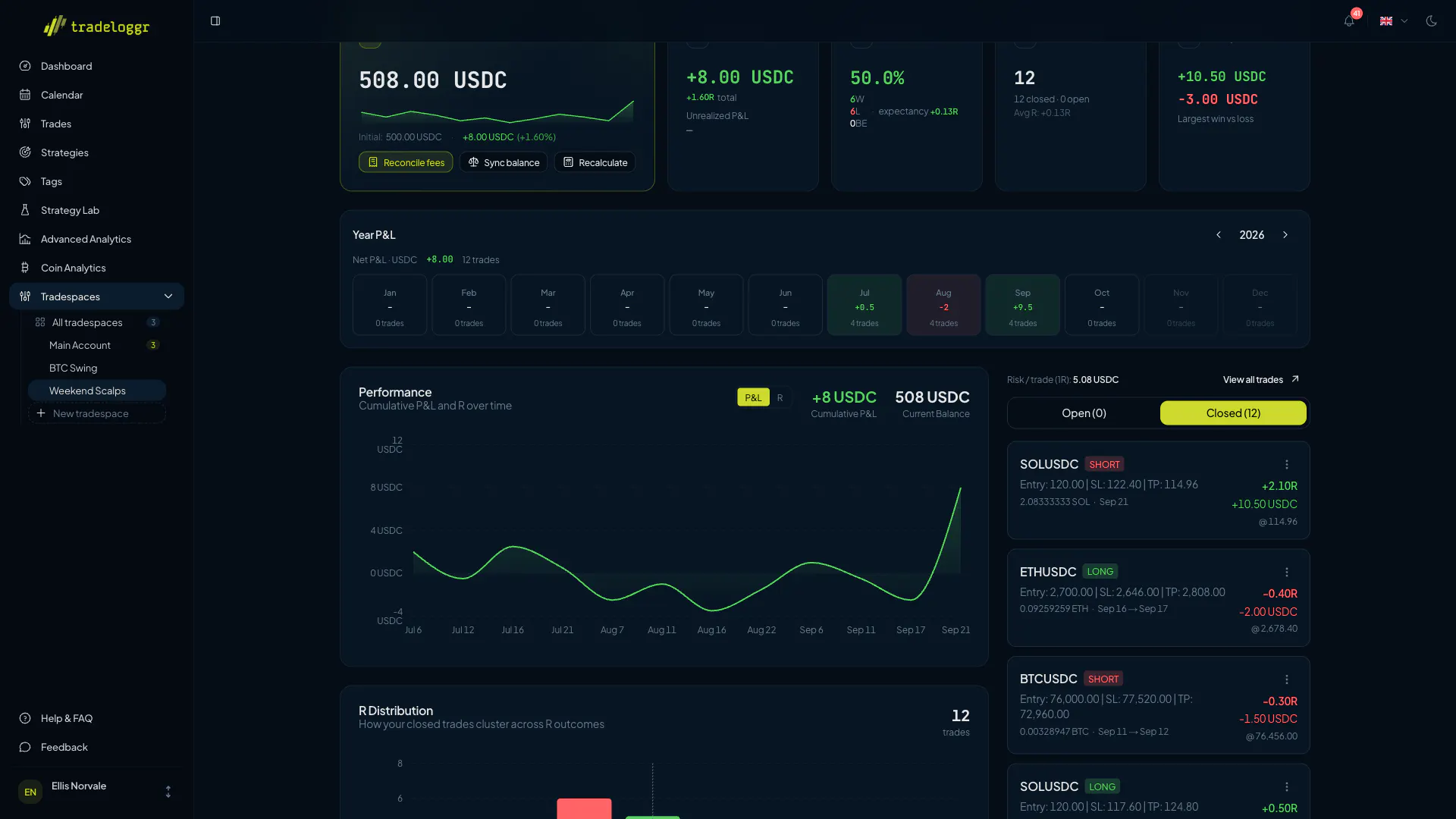Open the Tags page
This screenshot has height=819, width=1456.
(96, 181)
